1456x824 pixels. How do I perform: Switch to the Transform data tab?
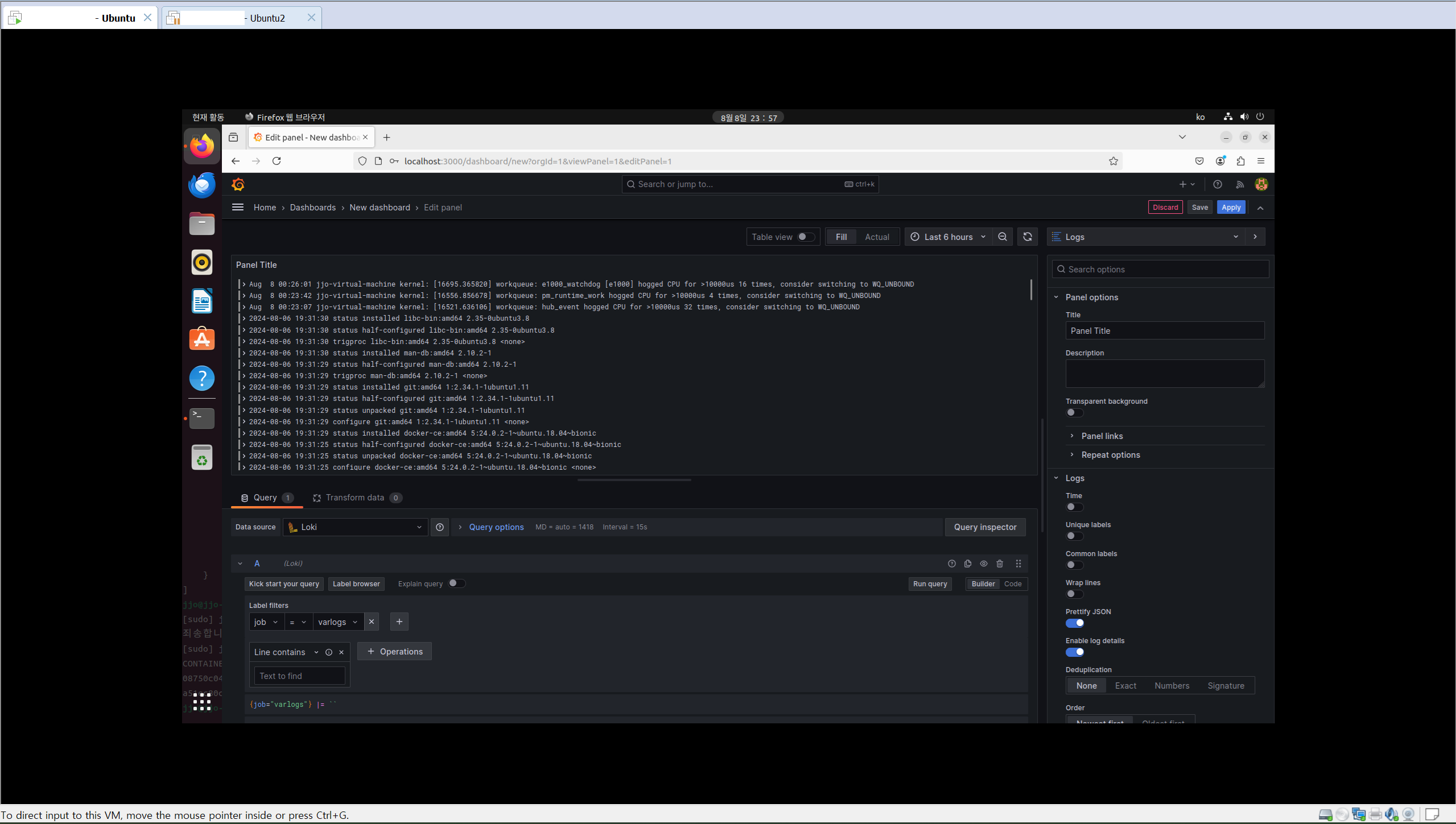coord(355,498)
